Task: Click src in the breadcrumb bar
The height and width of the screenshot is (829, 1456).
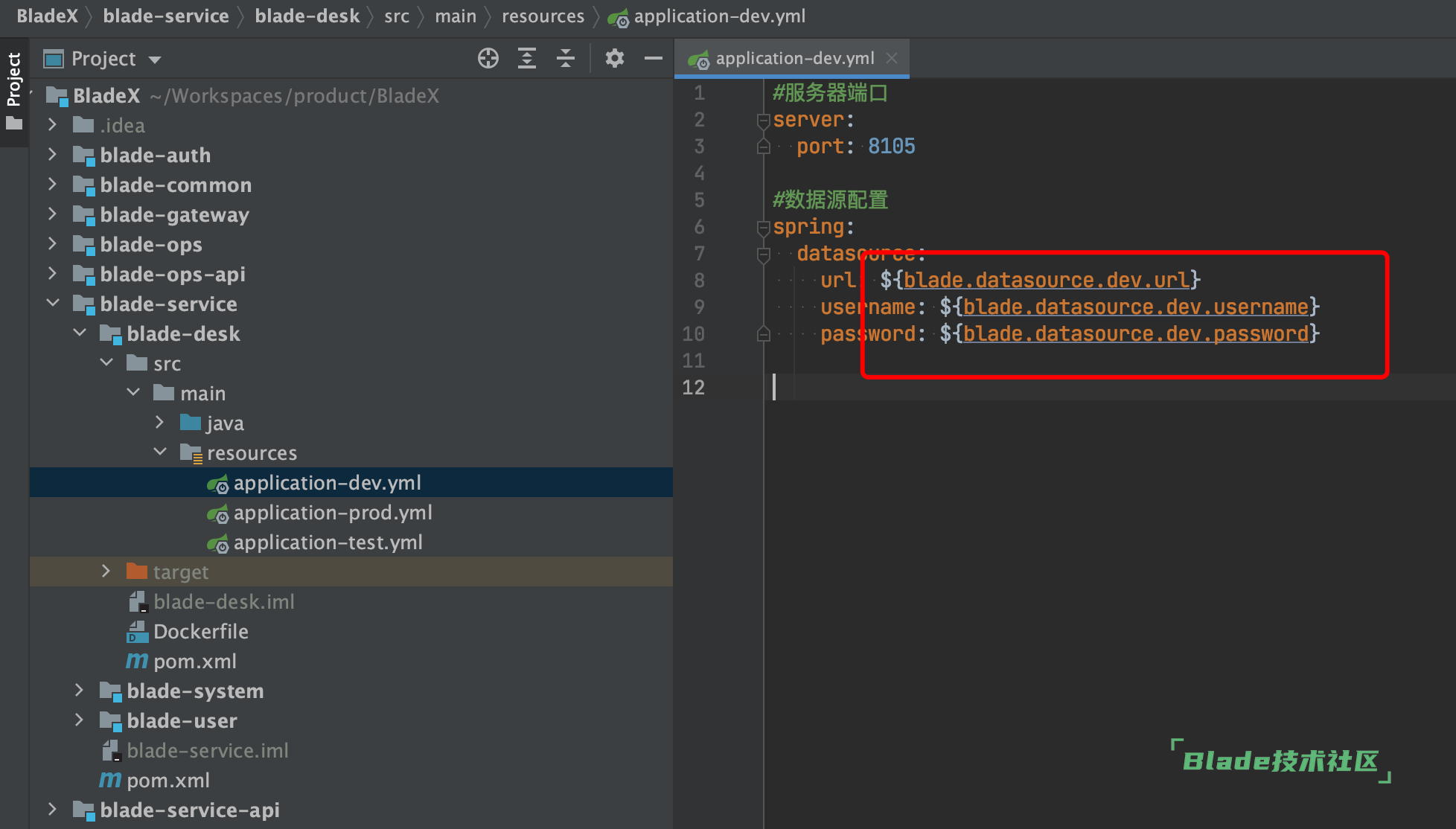Action: [397, 16]
